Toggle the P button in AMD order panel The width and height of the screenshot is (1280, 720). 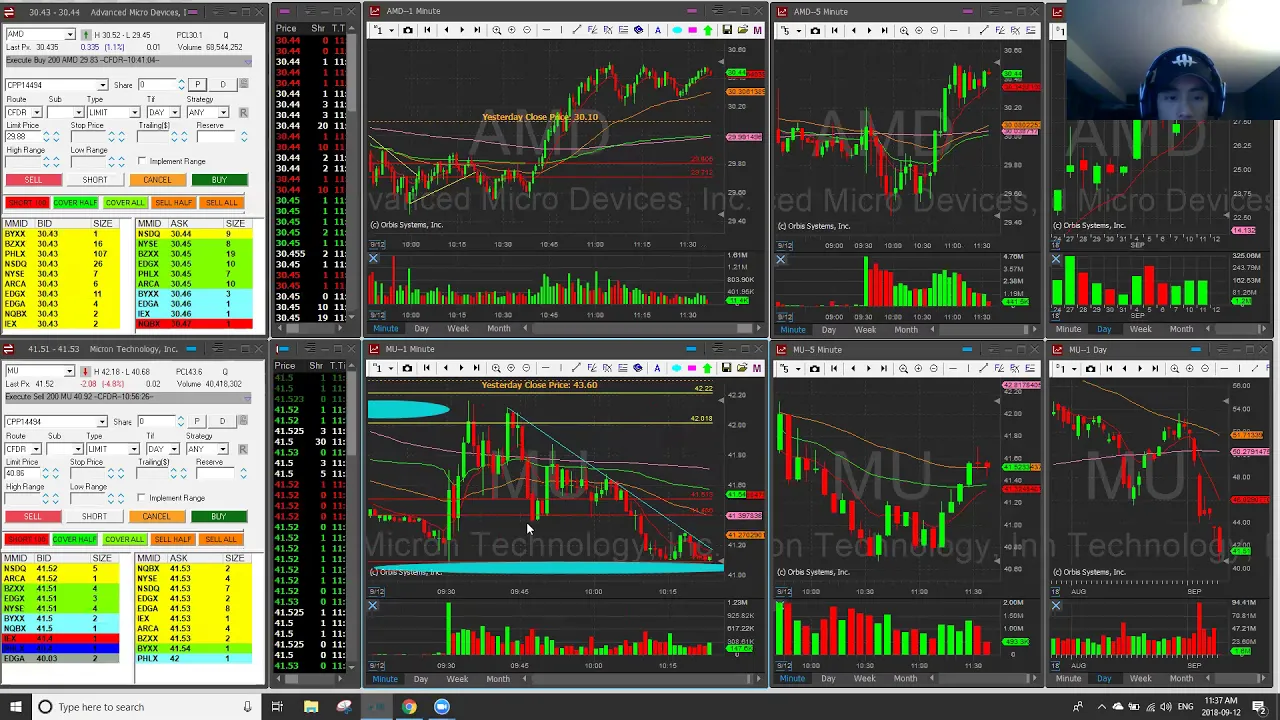pos(197,84)
